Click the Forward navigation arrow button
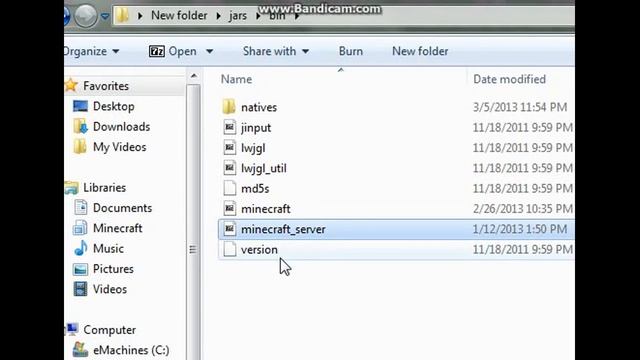 (x=86, y=16)
